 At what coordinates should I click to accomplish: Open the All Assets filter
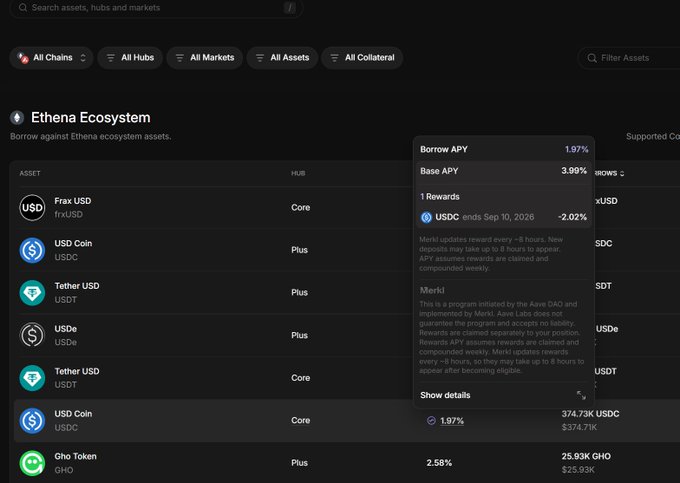[x=282, y=58]
